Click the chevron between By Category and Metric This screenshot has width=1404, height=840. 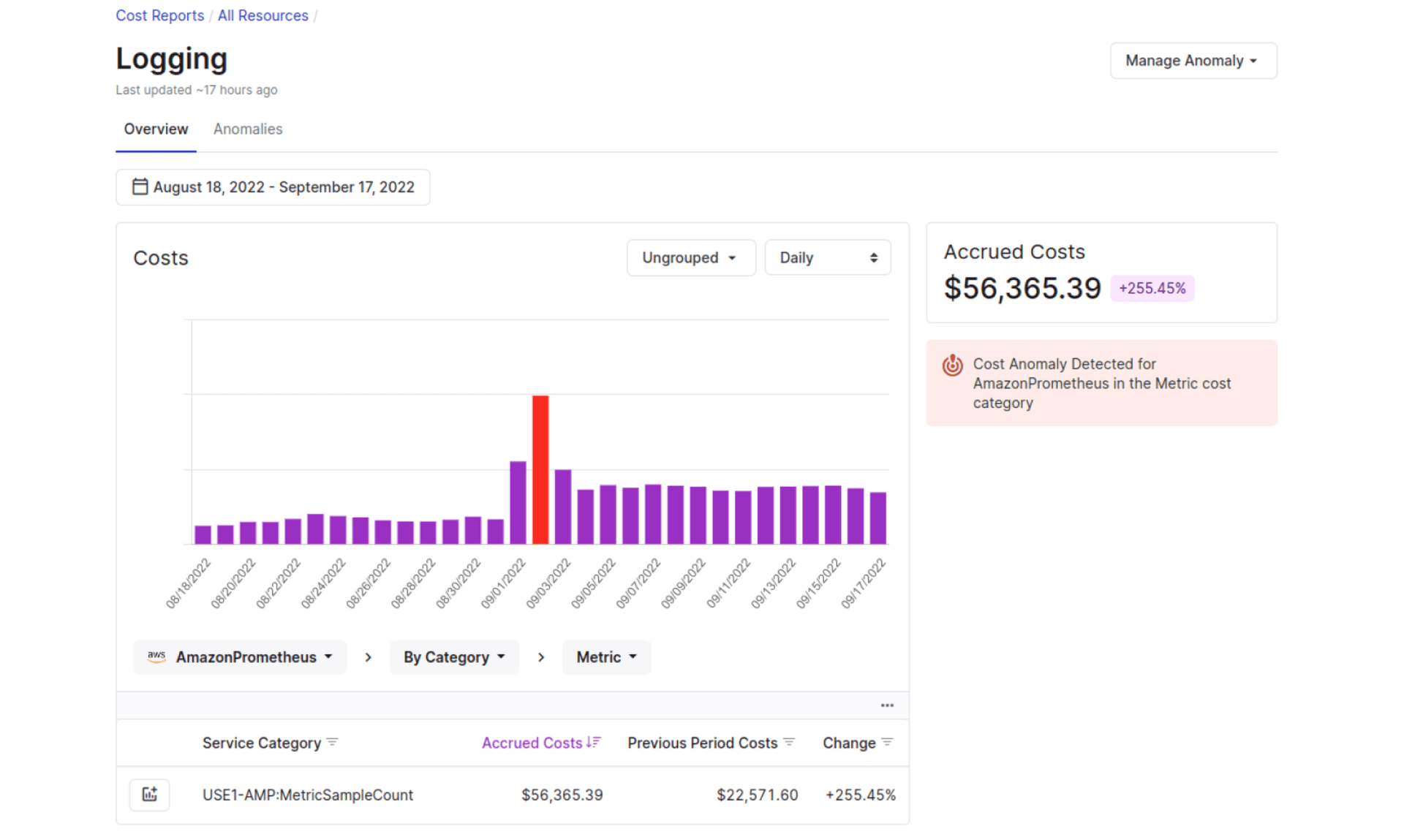click(541, 657)
